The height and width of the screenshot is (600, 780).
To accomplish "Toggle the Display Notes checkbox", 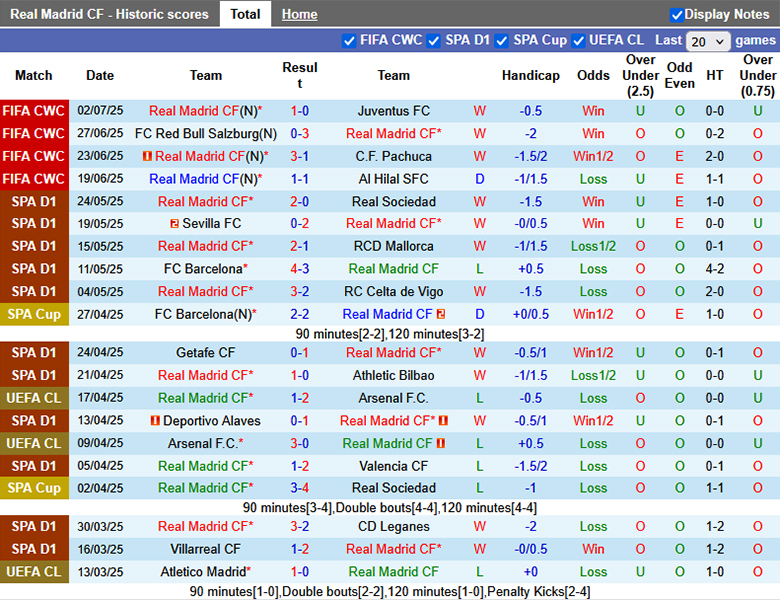I will click(x=676, y=15).
